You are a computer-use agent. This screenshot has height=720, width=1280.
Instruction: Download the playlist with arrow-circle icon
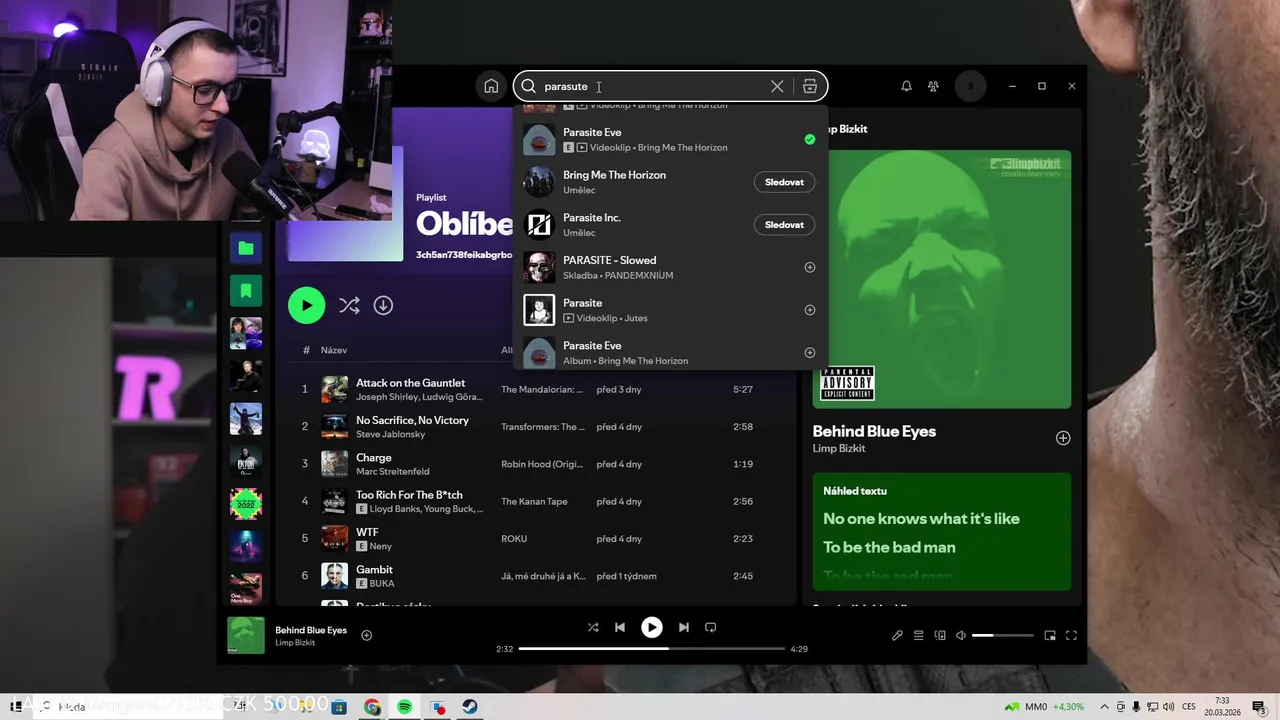click(383, 305)
